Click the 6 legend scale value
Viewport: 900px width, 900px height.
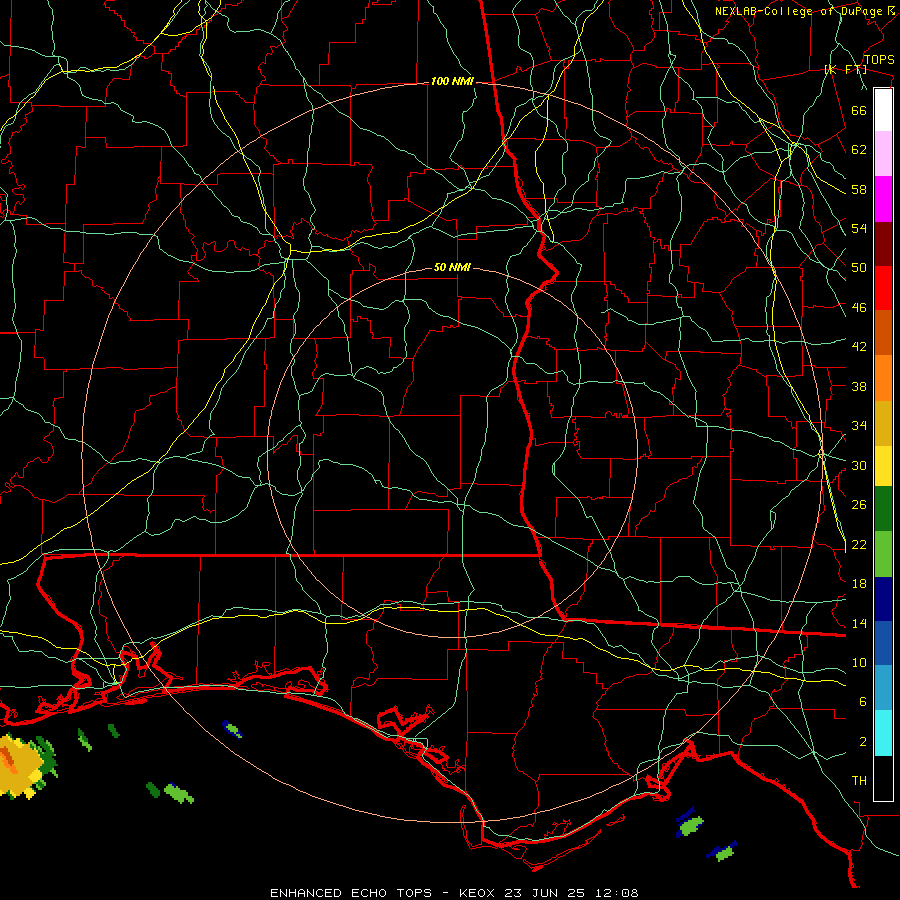[x=863, y=702]
